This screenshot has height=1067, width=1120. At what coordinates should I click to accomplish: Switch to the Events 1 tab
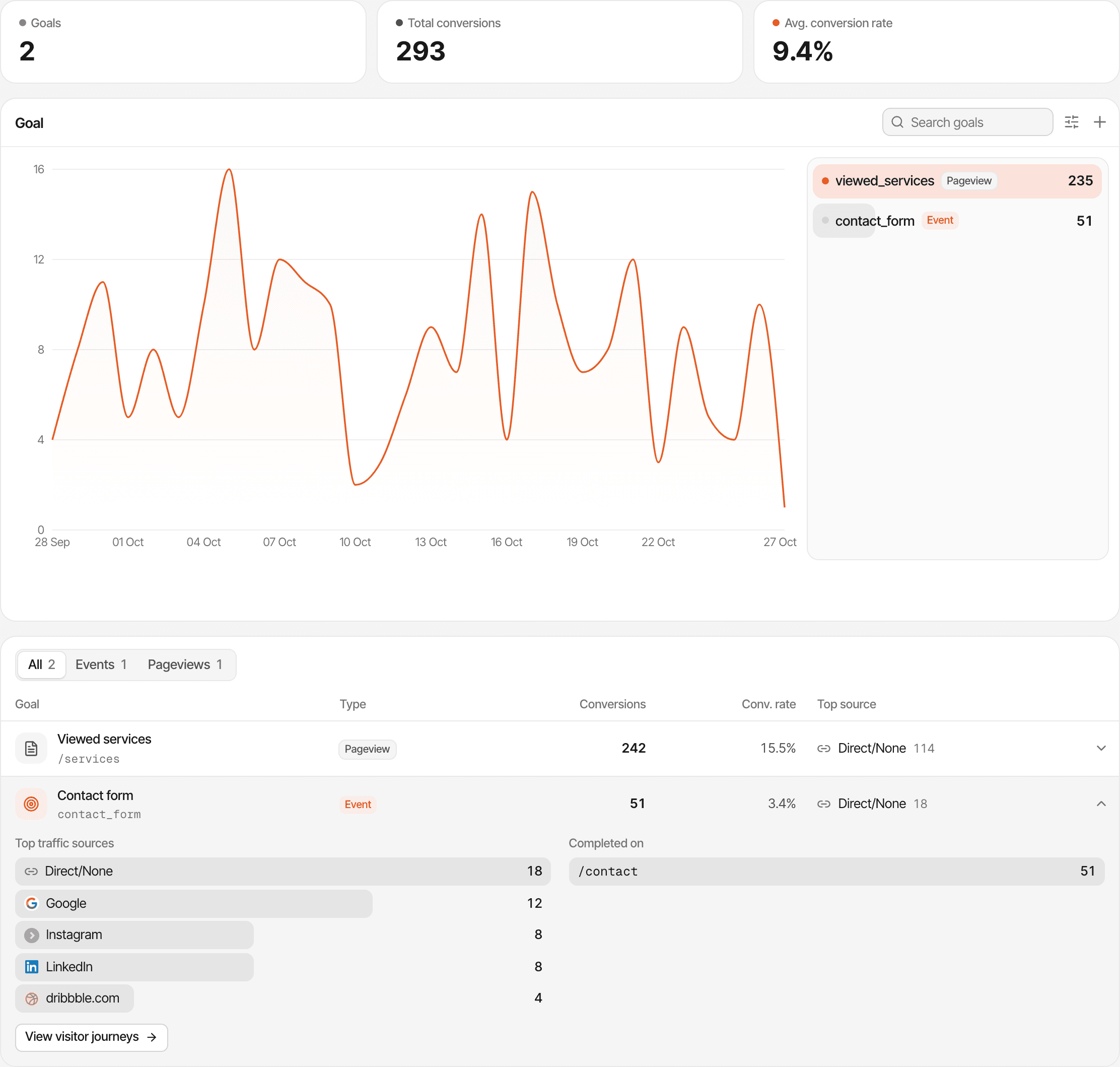point(101,664)
